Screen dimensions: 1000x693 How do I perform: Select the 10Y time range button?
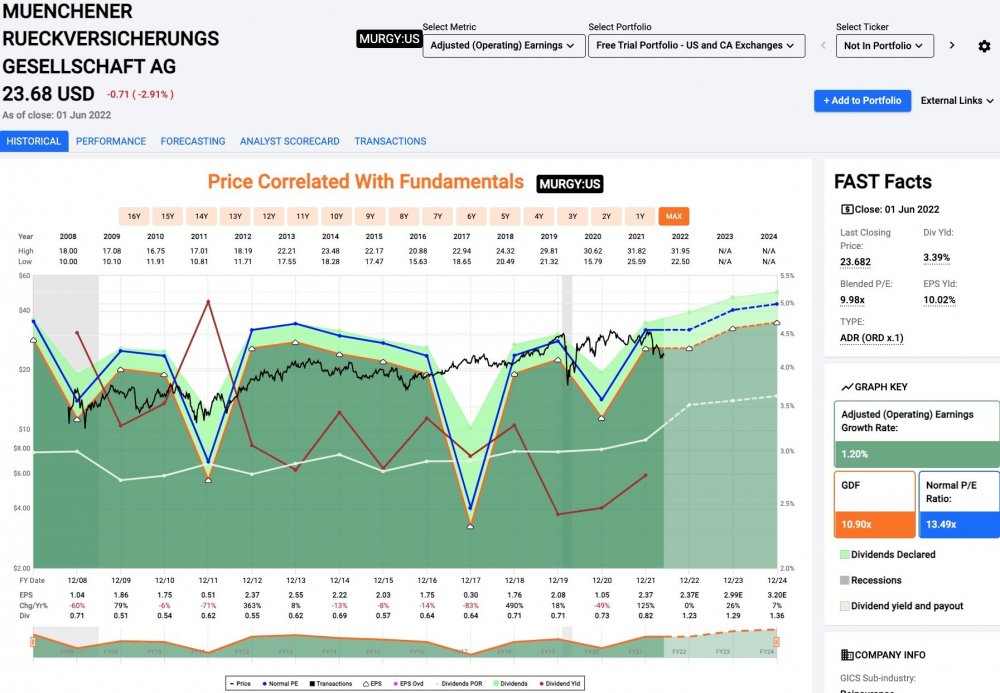[336, 216]
